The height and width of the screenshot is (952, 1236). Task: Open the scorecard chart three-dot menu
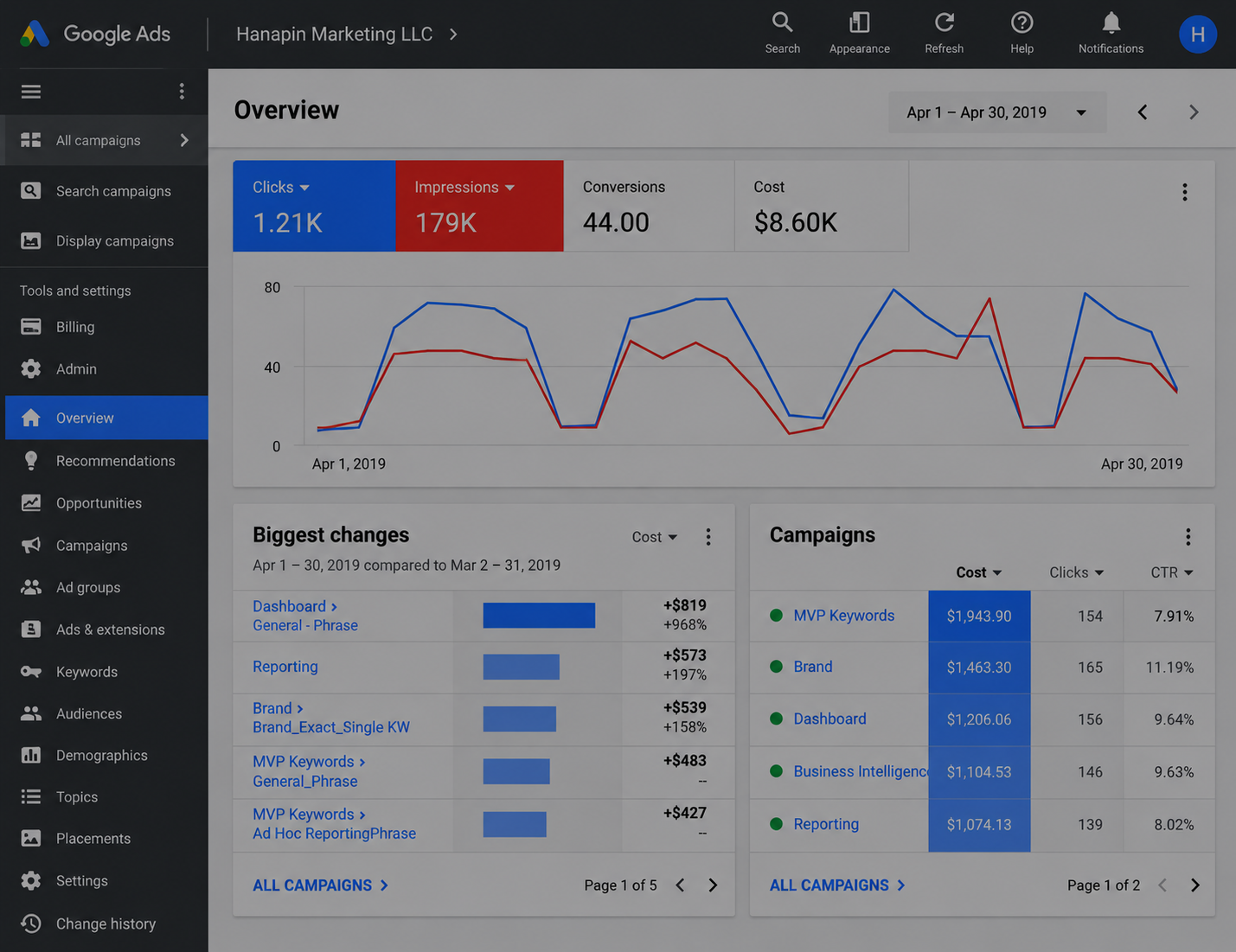(1184, 192)
